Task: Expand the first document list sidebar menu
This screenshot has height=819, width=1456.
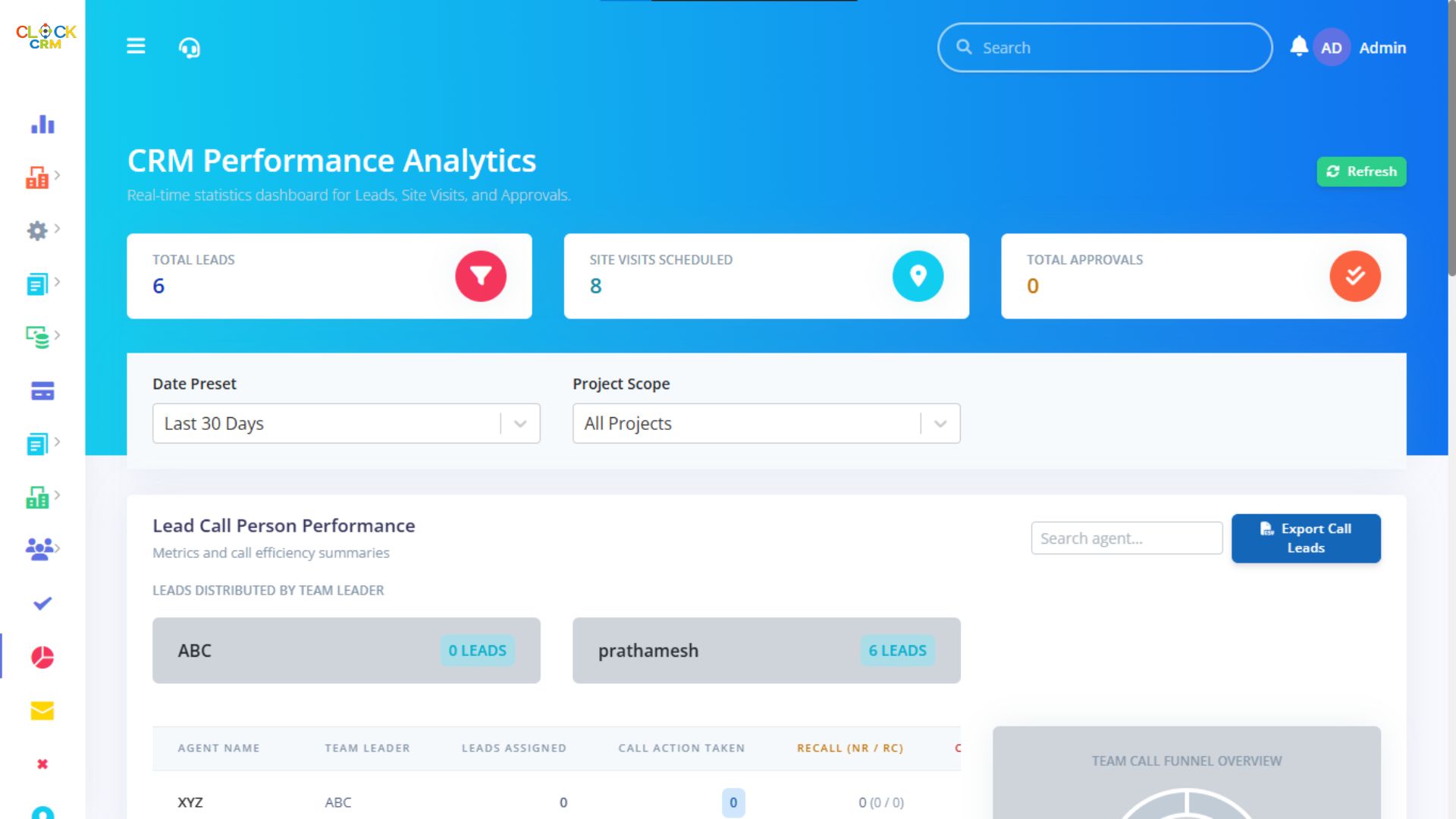Action: 42,284
